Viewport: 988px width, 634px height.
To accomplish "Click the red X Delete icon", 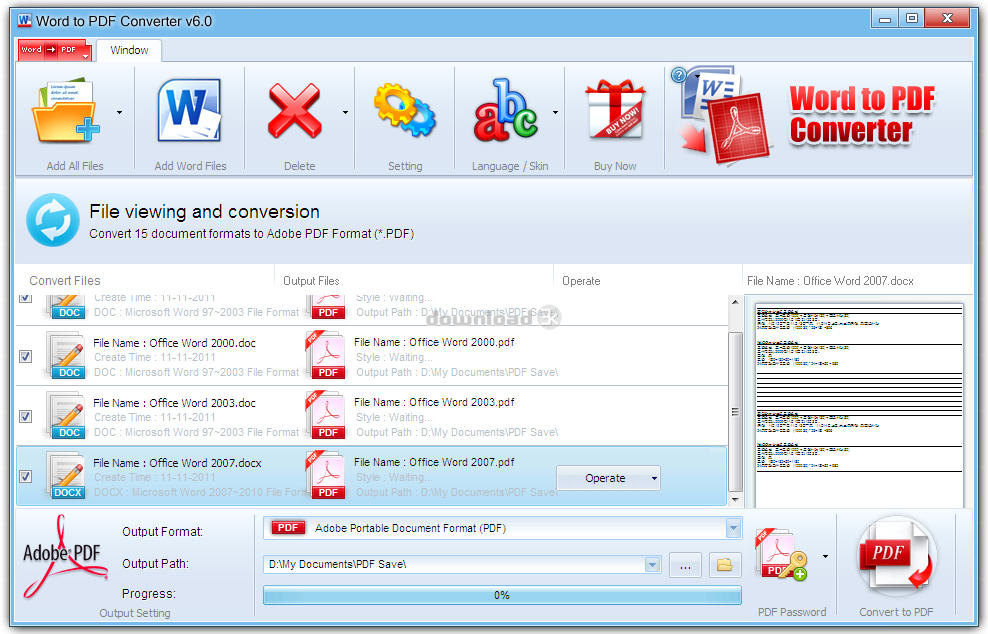I will tap(294, 112).
